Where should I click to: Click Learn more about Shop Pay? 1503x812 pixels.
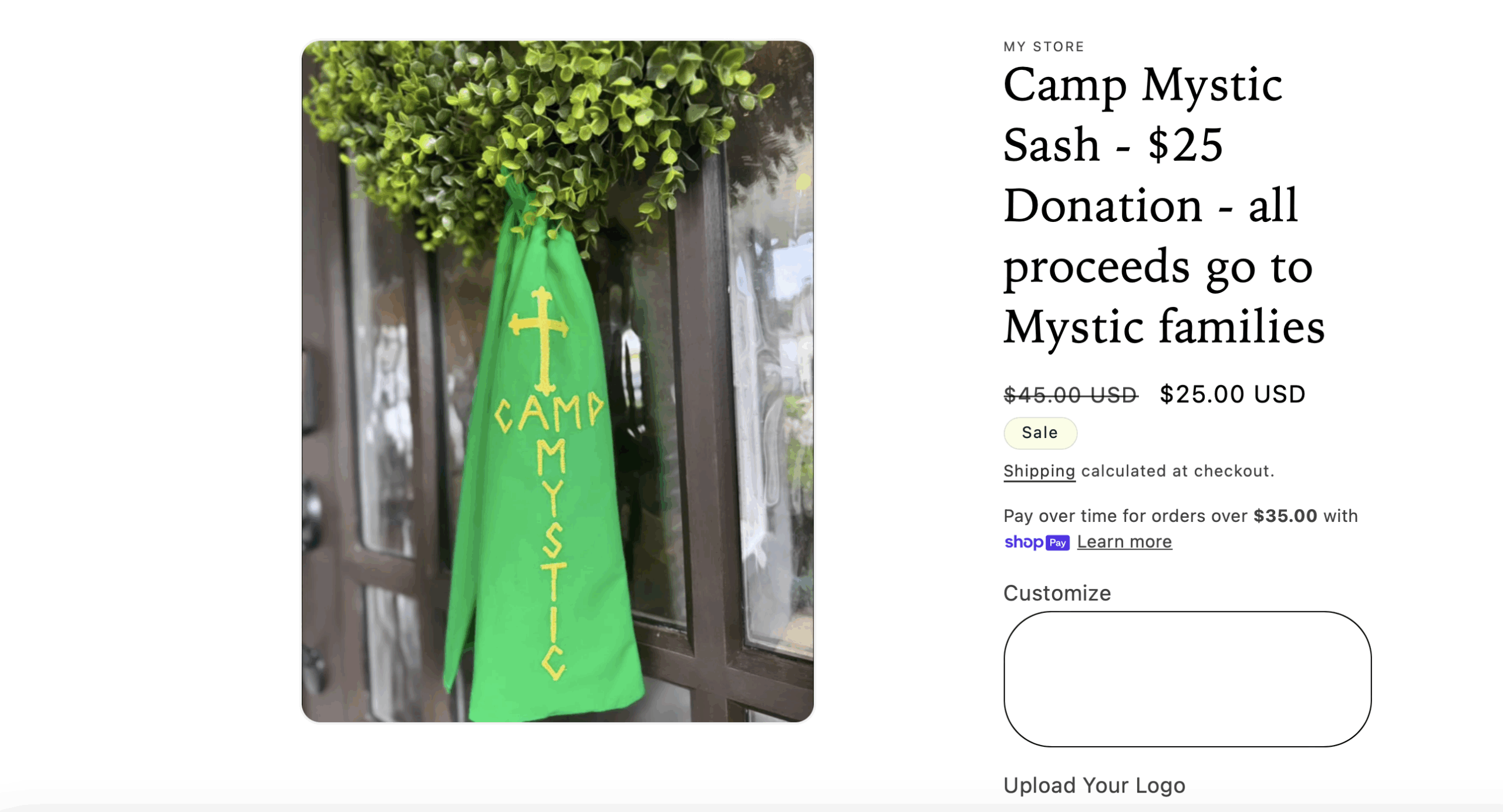tap(1124, 541)
